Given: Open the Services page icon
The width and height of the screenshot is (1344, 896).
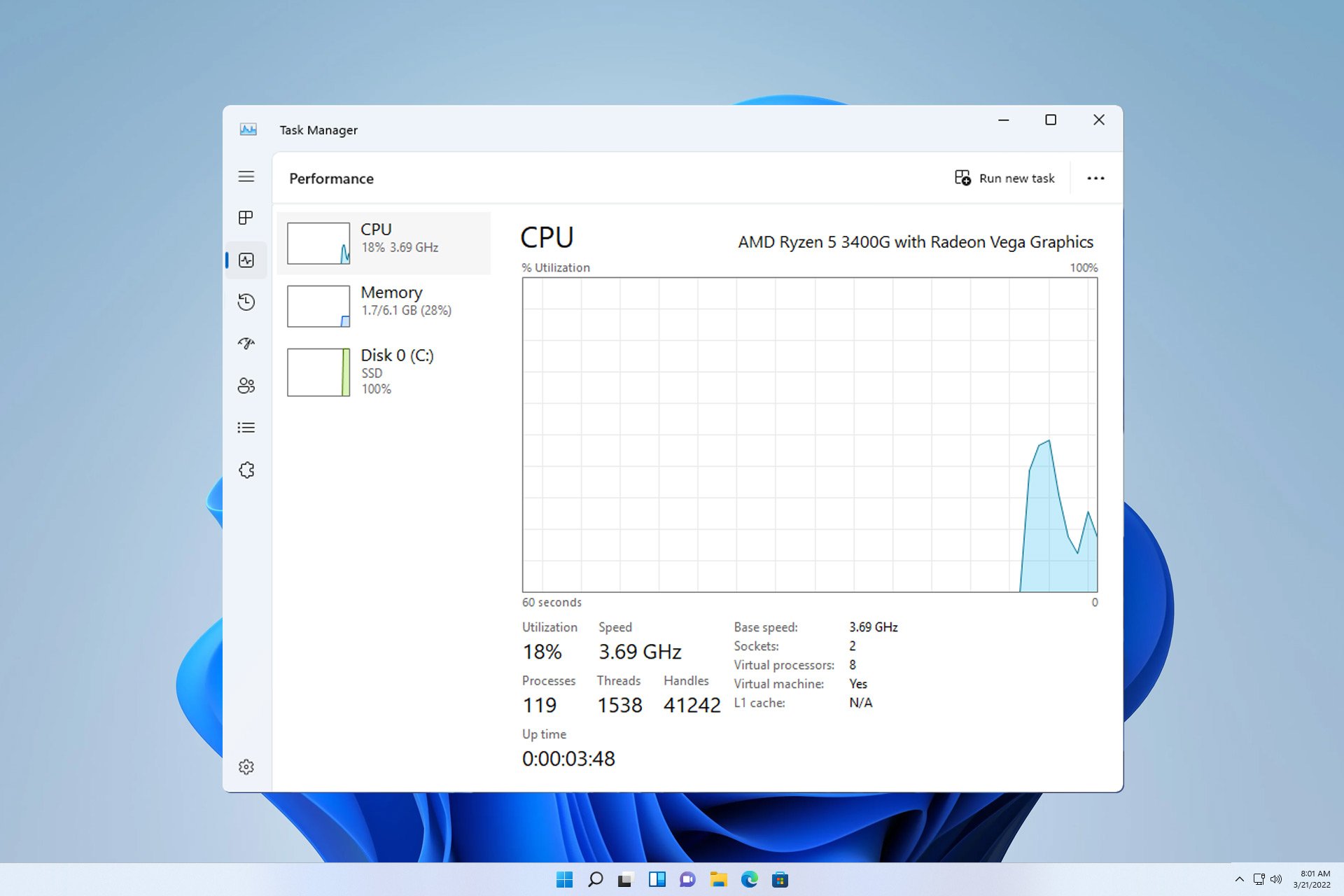Looking at the screenshot, I should point(246,470).
